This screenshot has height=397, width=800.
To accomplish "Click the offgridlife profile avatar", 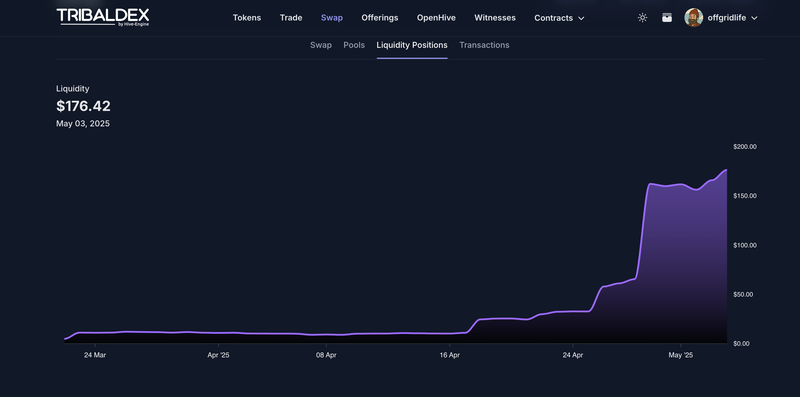I will tap(693, 18).
